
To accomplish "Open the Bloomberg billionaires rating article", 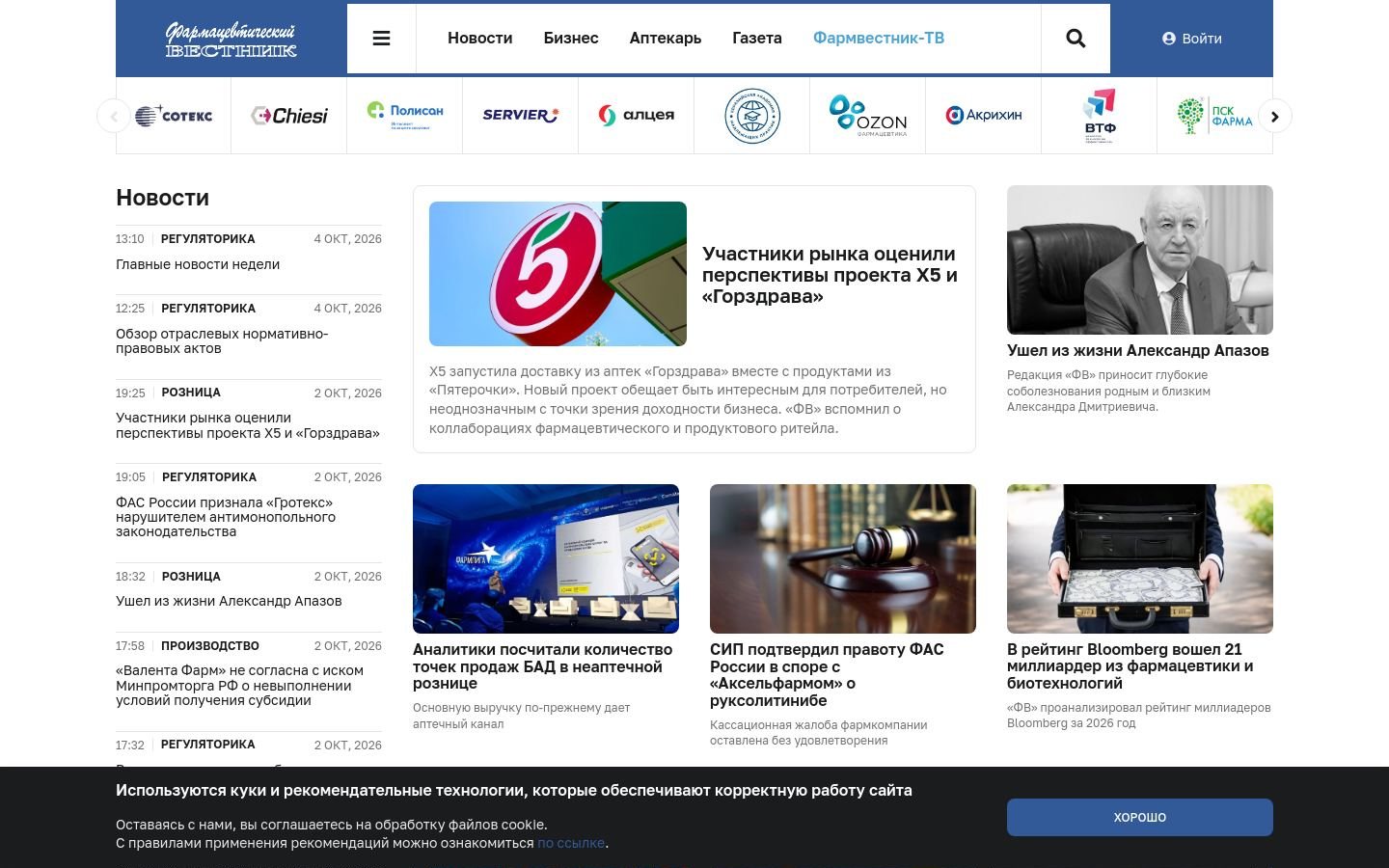I will coord(1130,666).
